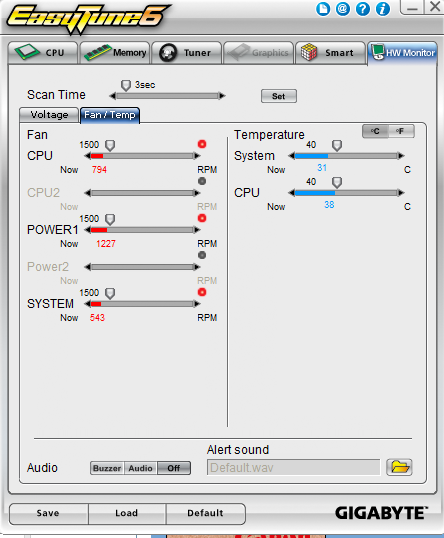Toggle POWER1 fan alert red indicator

pyautogui.click(x=202, y=218)
